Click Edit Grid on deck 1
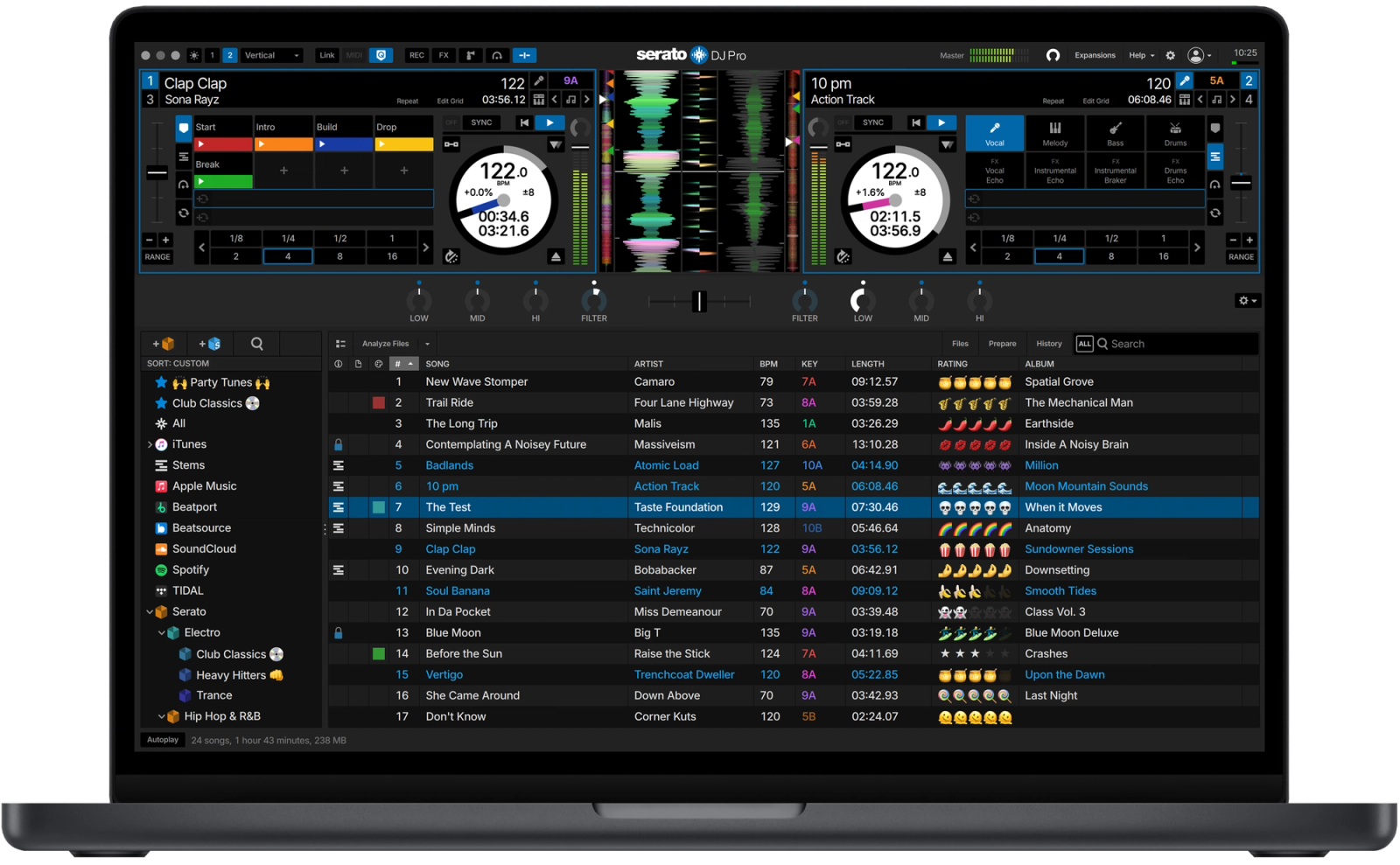 point(450,101)
